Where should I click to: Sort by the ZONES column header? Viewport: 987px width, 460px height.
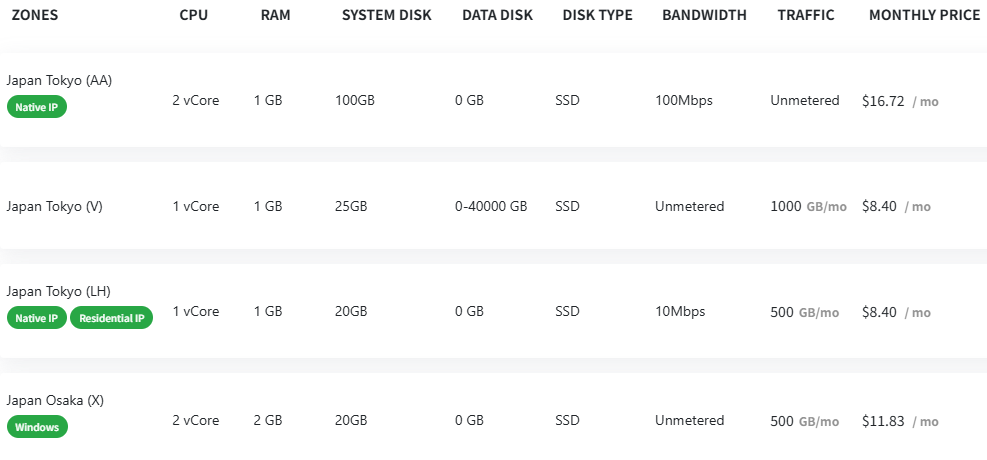point(35,15)
